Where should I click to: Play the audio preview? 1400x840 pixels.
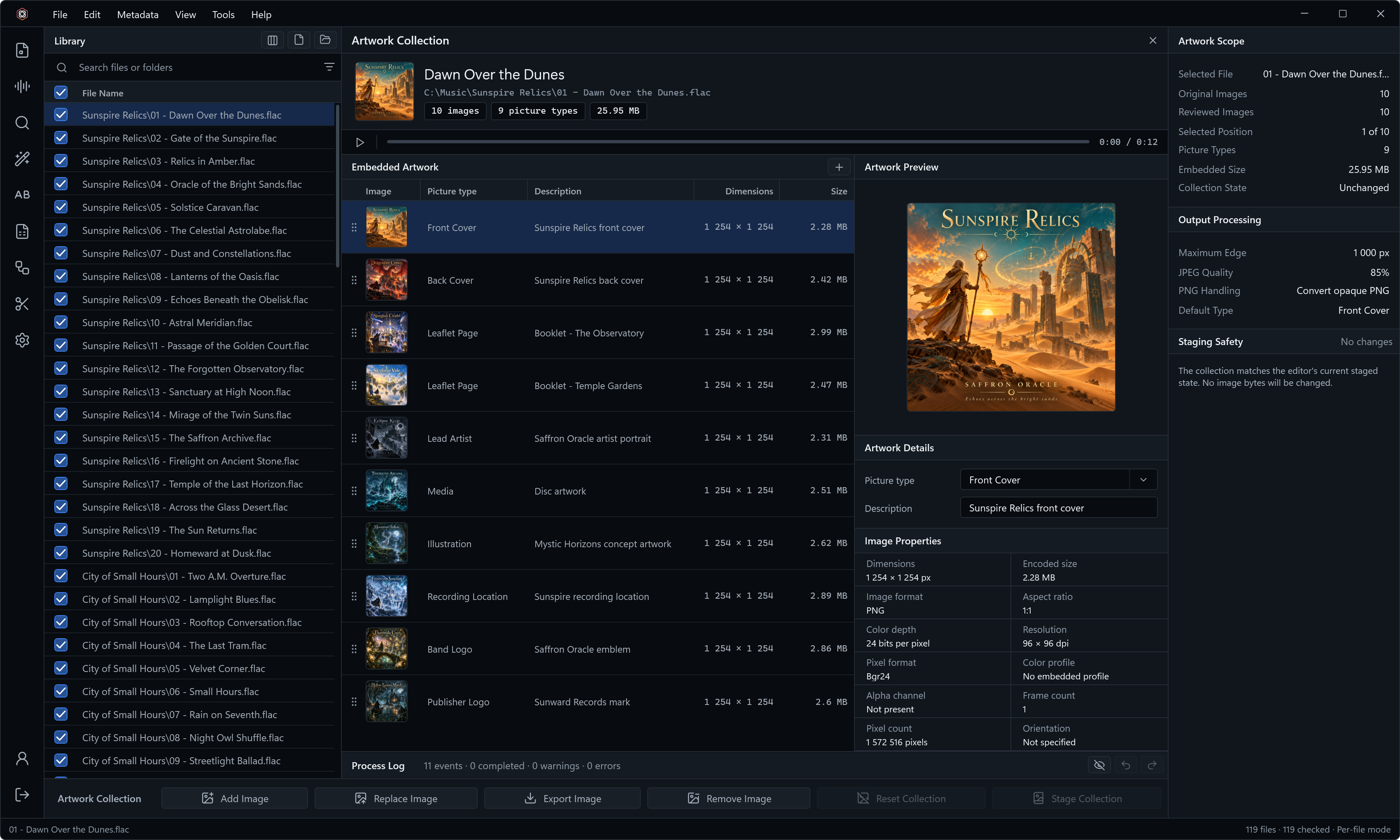click(359, 142)
